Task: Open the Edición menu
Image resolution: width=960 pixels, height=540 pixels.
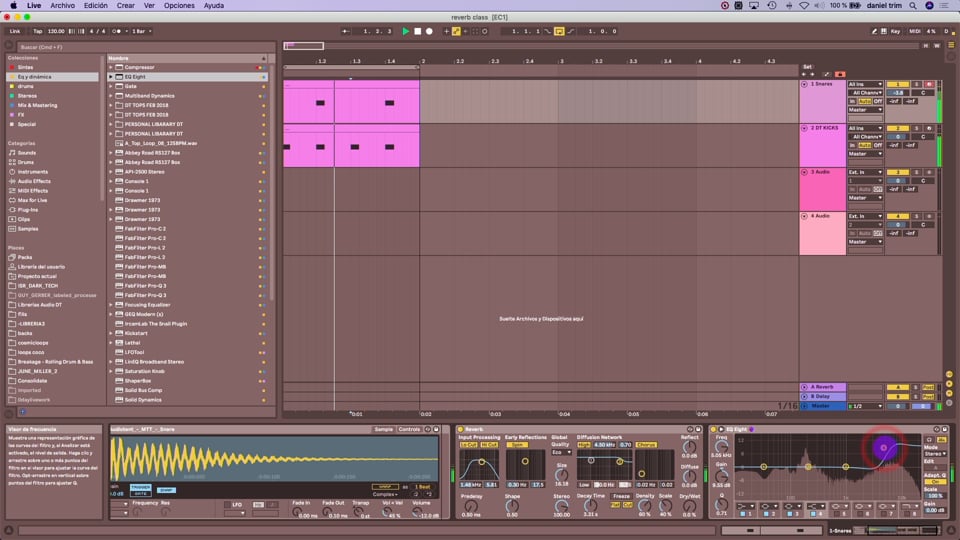Action: coord(96,6)
